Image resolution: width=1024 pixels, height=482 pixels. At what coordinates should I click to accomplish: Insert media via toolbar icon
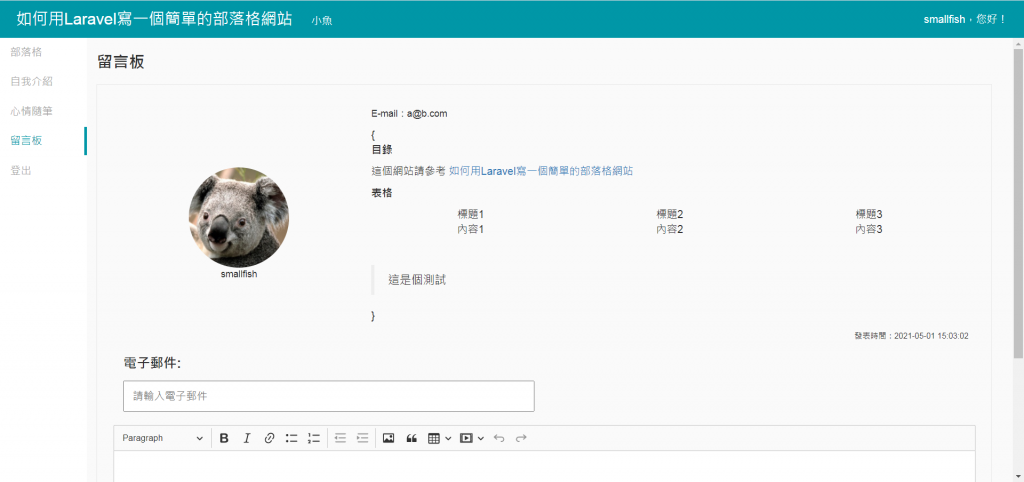coord(466,438)
